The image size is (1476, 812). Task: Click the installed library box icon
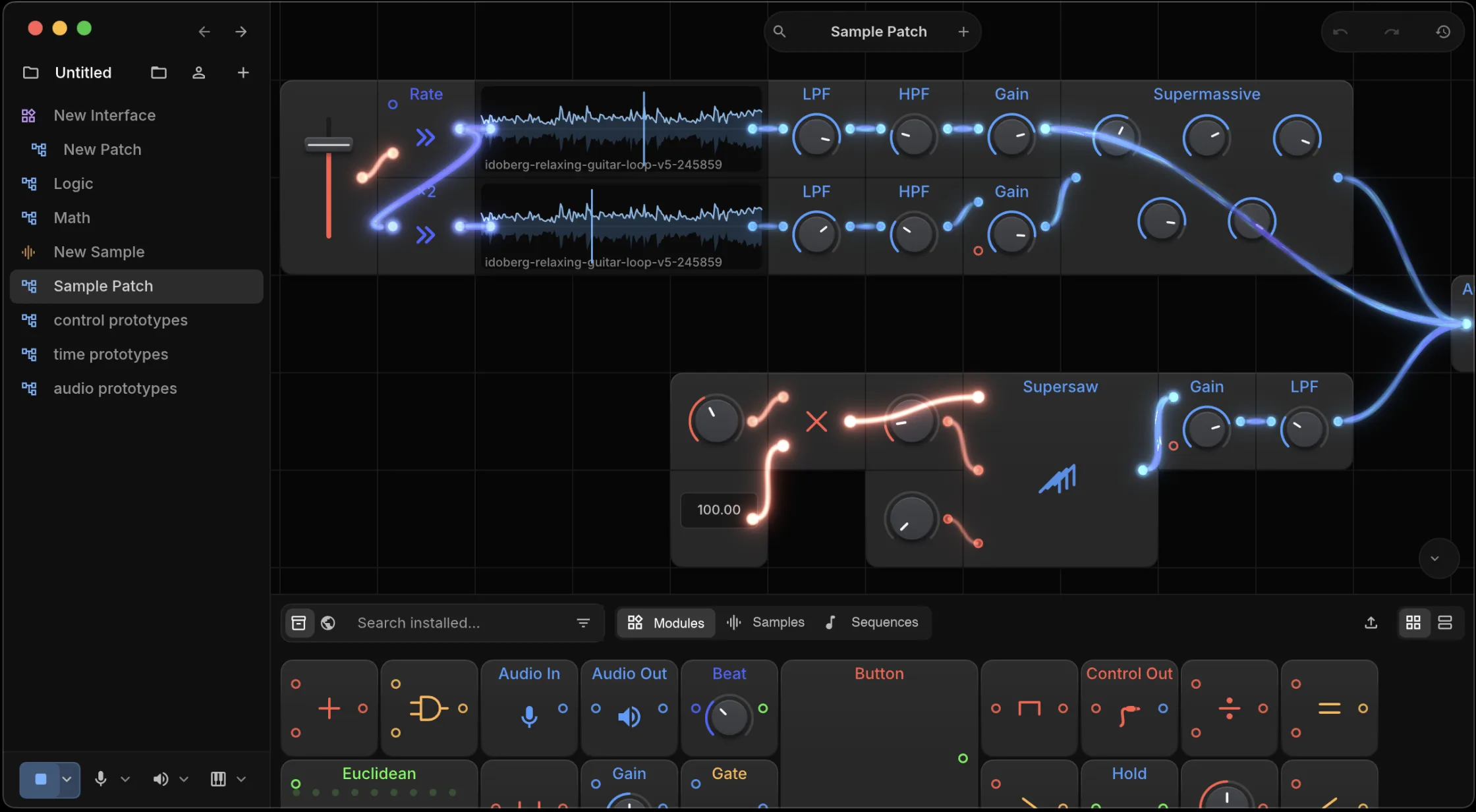[x=298, y=622]
